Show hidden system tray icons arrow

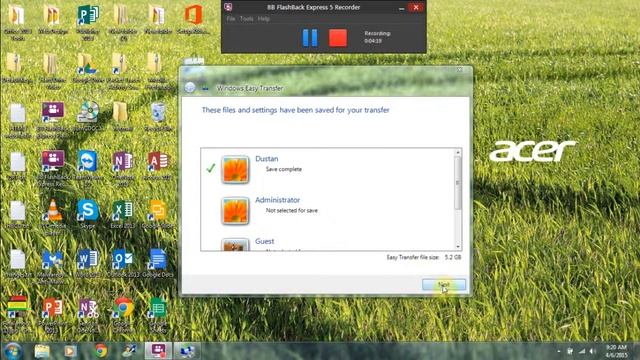pyautogui.click(x=559, y=351)
